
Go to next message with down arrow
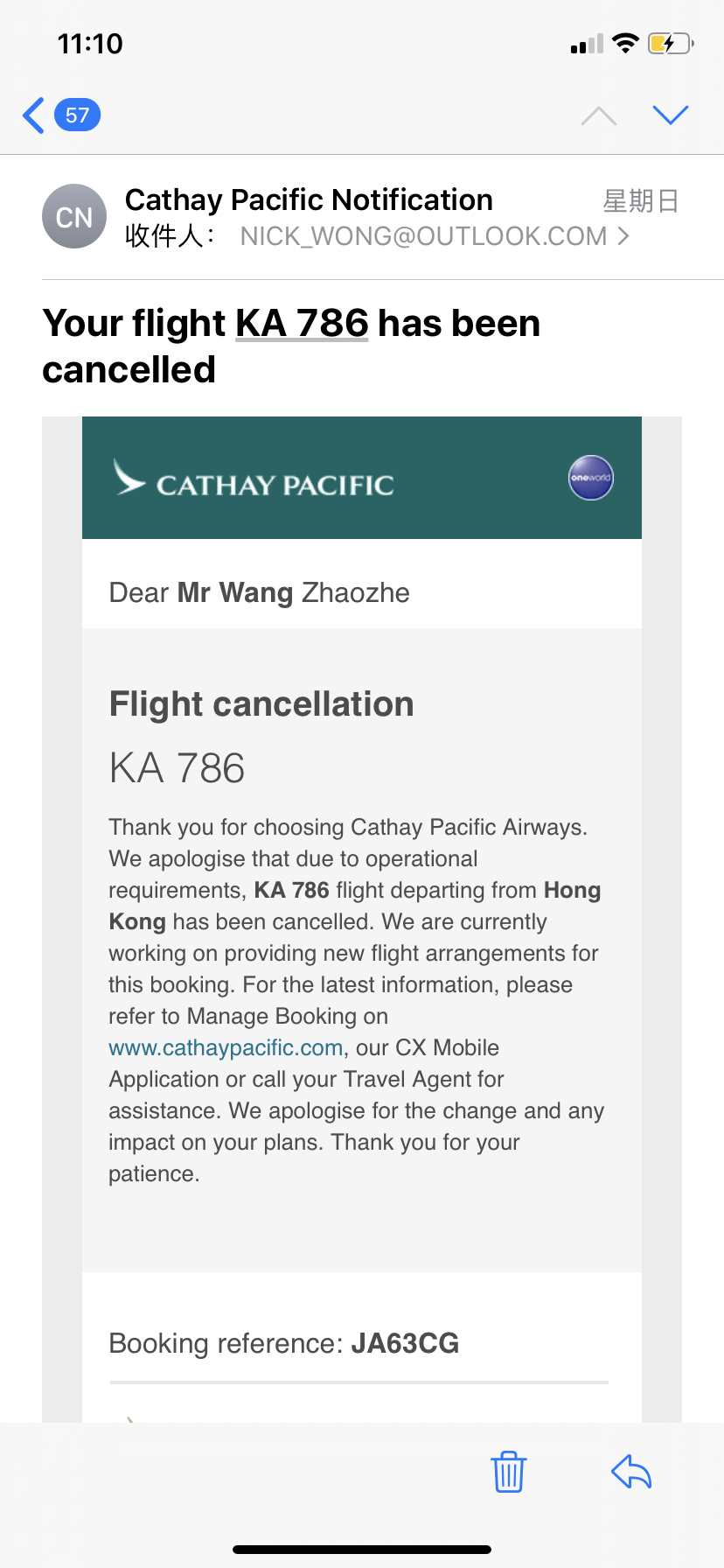[x=671, y=115]
